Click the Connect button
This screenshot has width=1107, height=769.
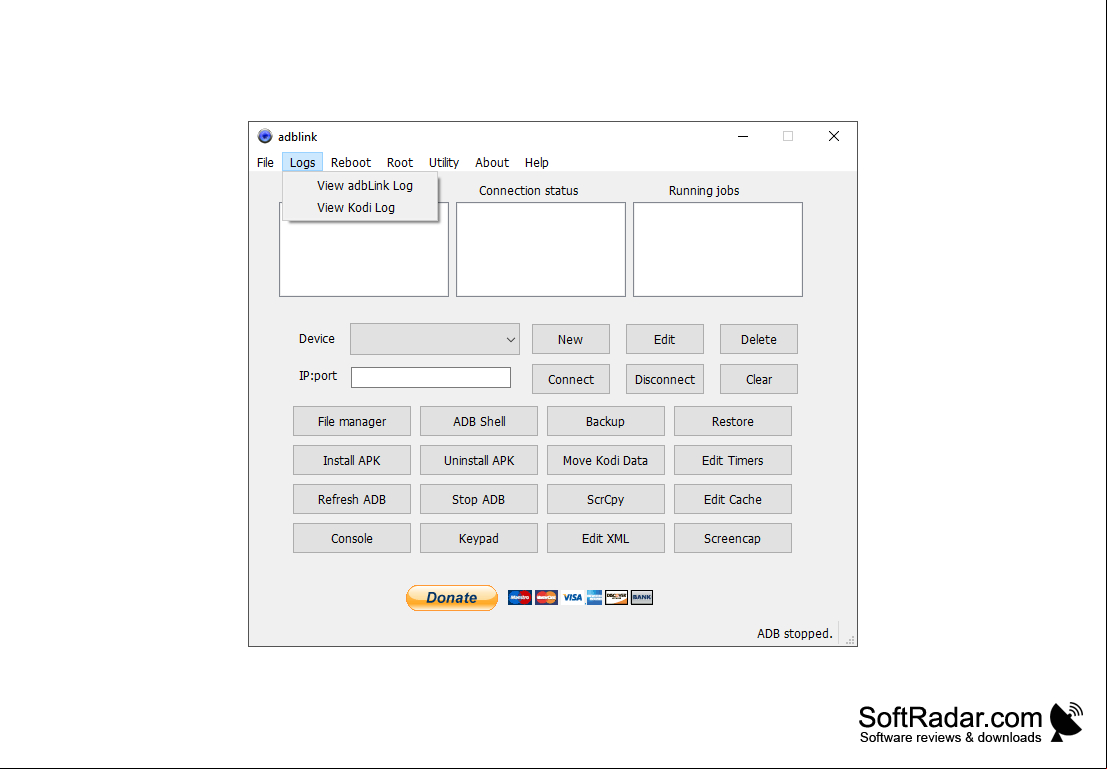(x=570, y=379)
